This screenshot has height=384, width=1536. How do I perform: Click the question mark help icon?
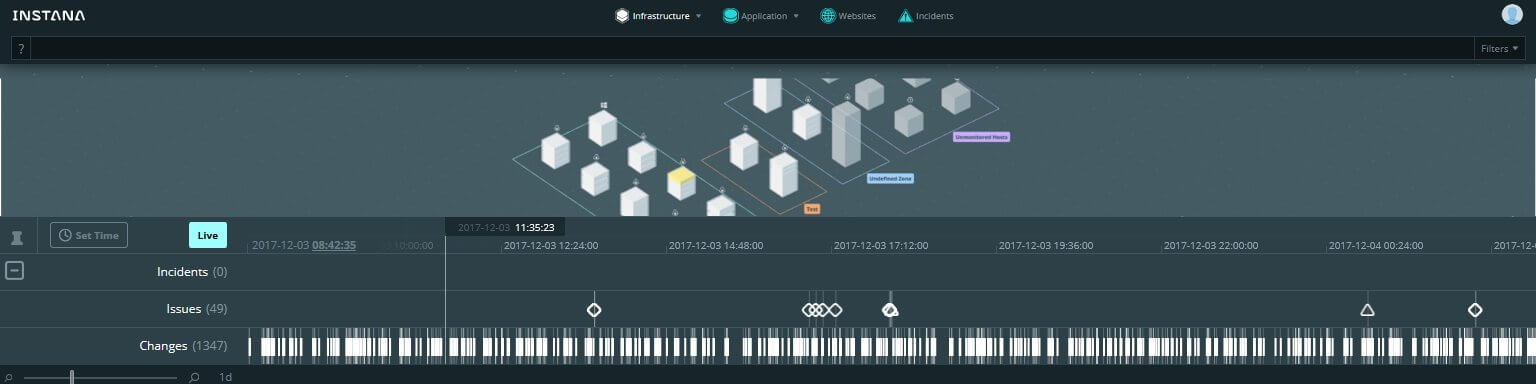[21, 48]
